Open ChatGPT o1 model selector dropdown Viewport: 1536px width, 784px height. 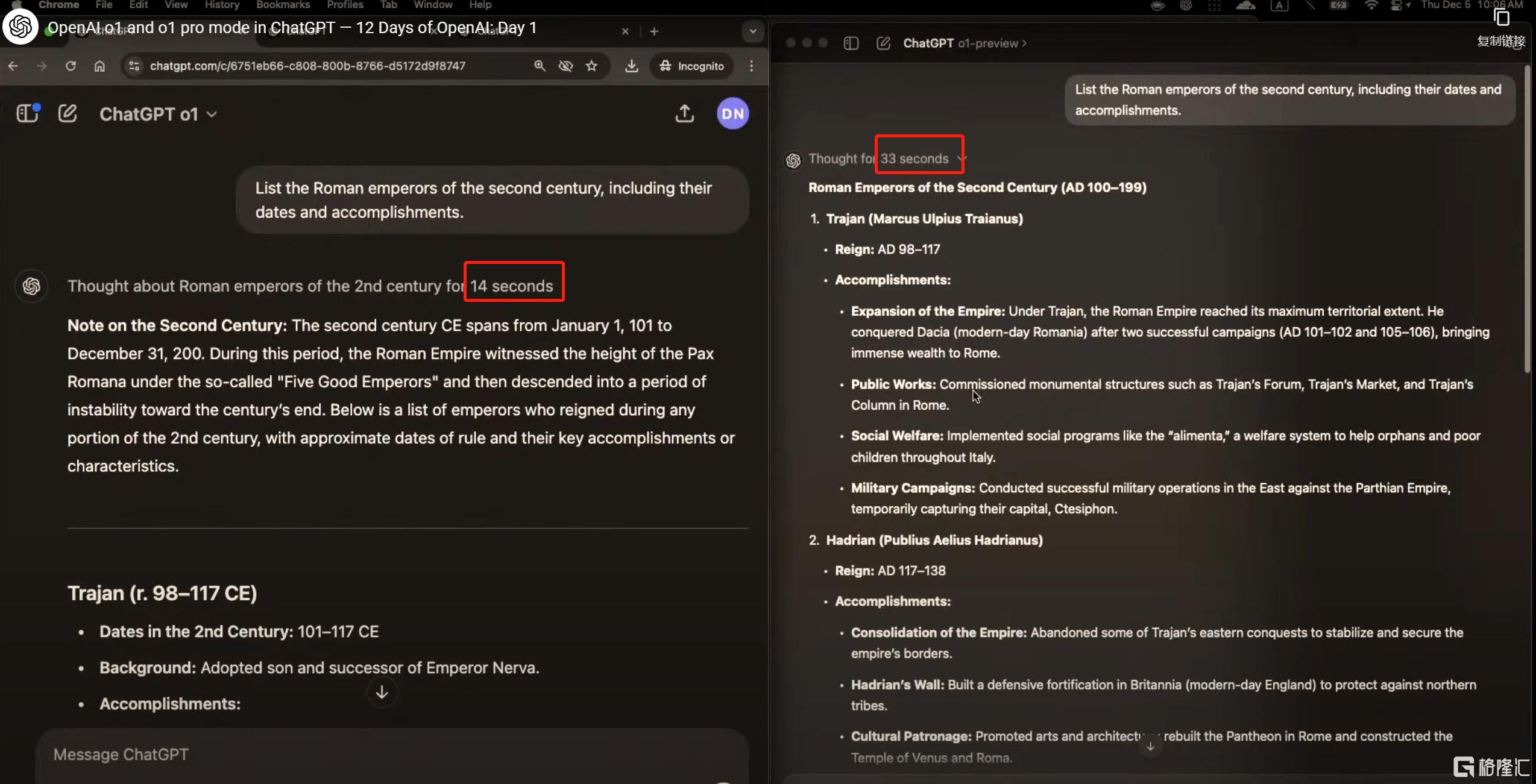pos(158,114)
